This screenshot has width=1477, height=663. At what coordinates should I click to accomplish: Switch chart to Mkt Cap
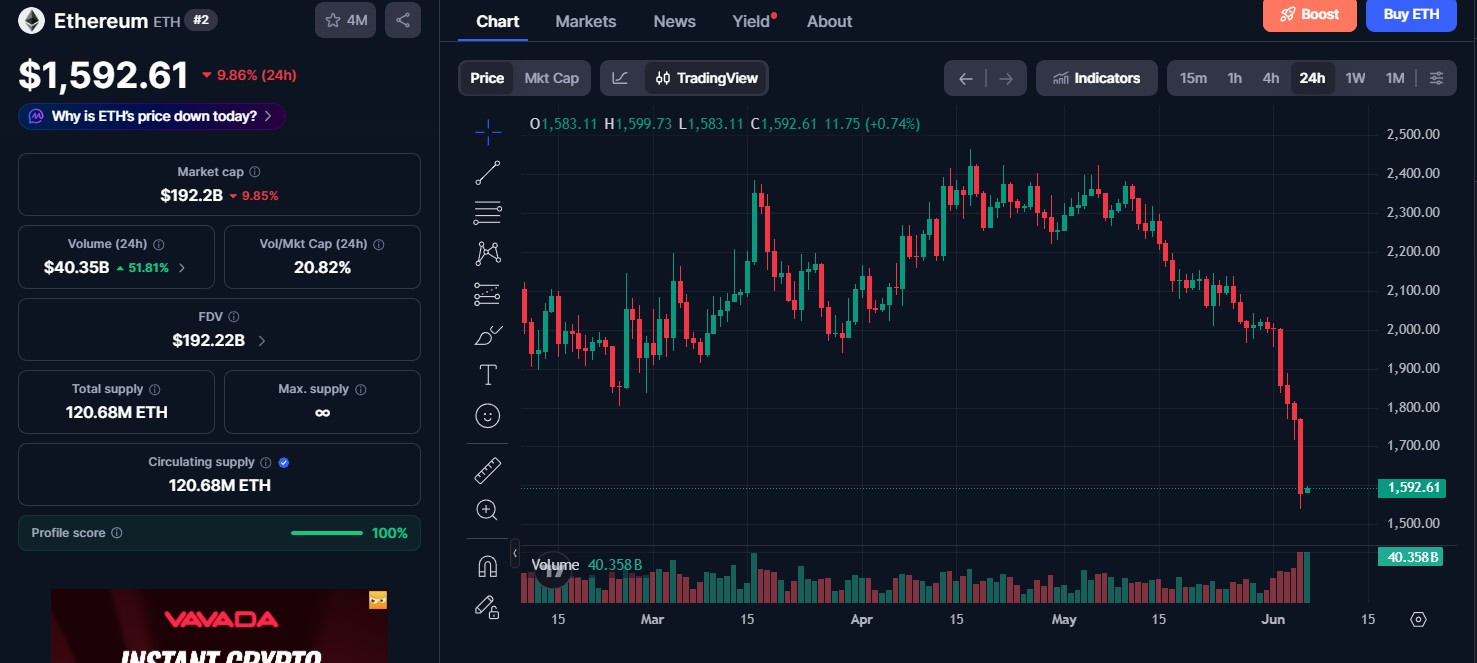coord(552,78)
